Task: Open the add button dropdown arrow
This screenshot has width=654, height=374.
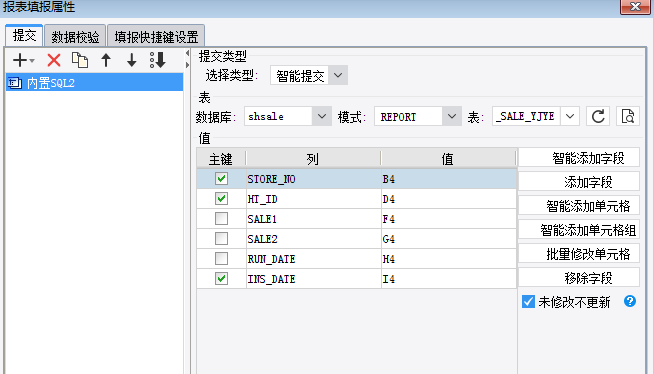Action: (x=32, y=61)
